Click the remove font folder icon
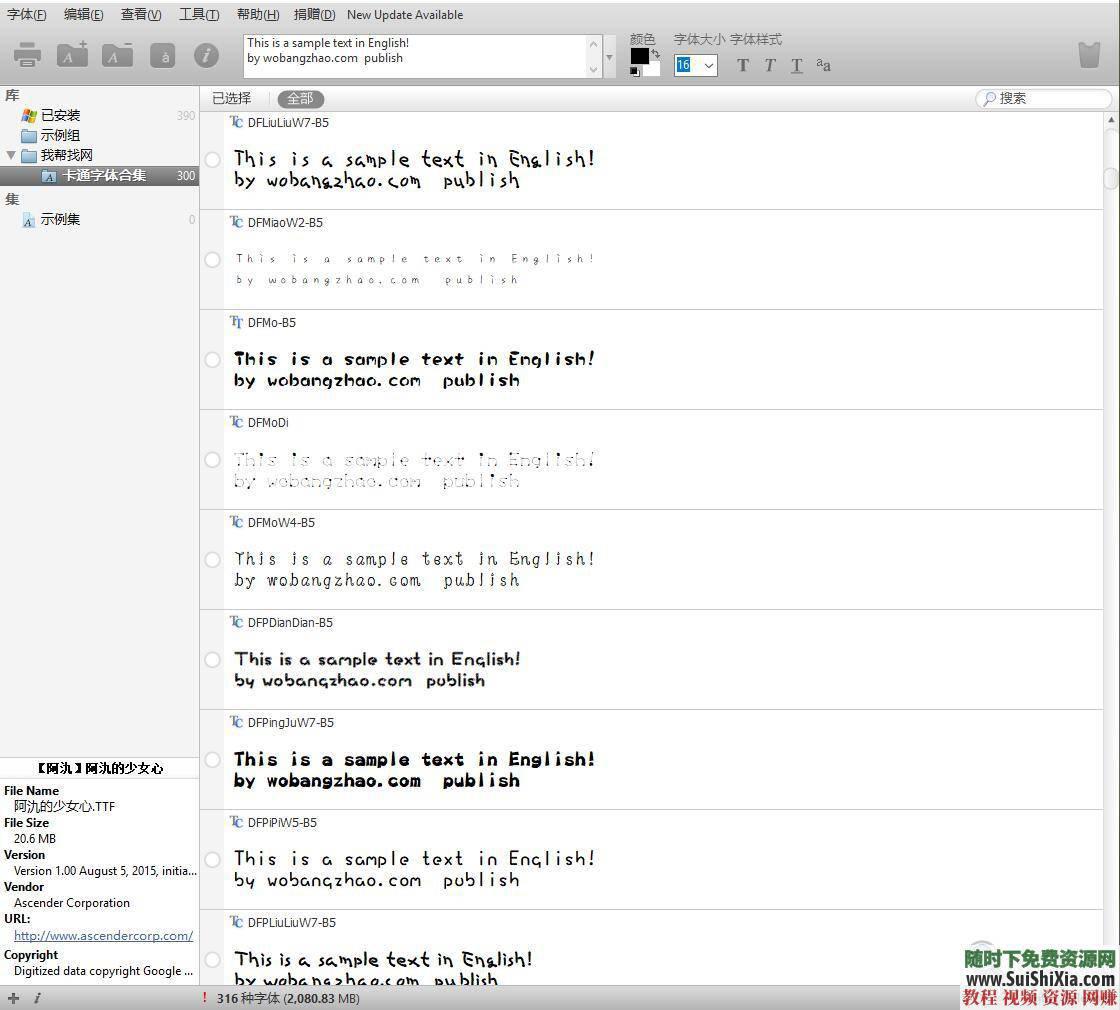The height and width of the screenshot is (1010, 1120). pos(117,55)
